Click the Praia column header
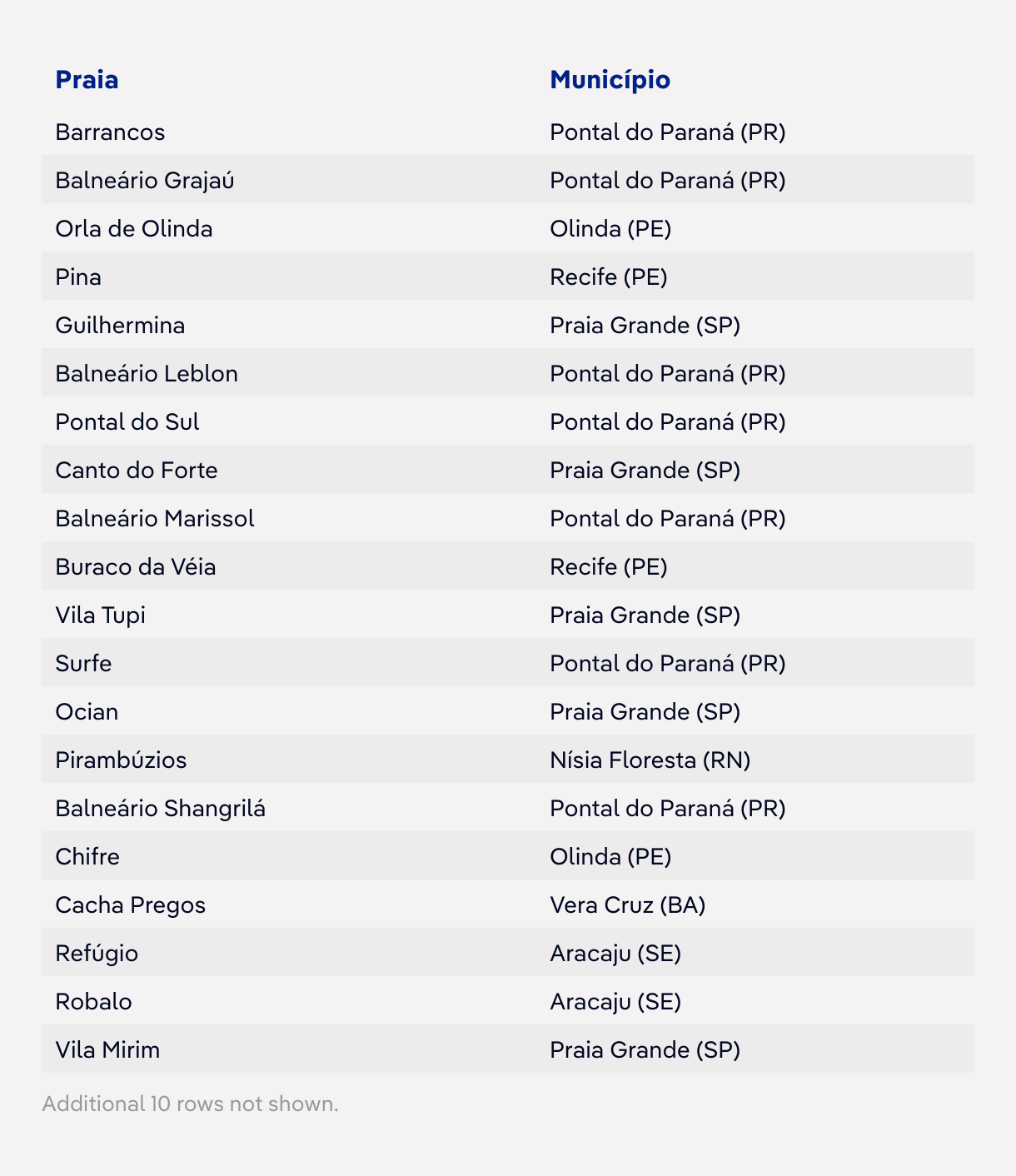Screen dimensions: 1016x1176 click(87, 80)
